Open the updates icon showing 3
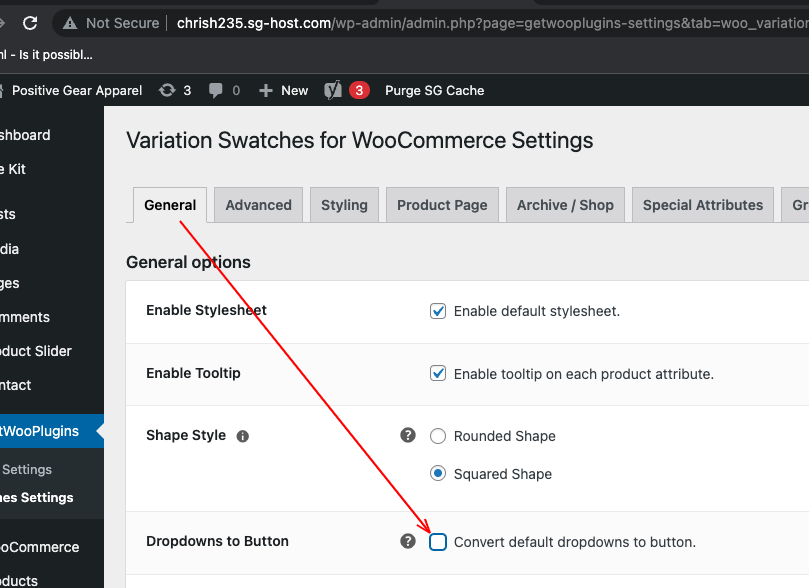This screenshot has height=588, width=809. click(167, 90)
